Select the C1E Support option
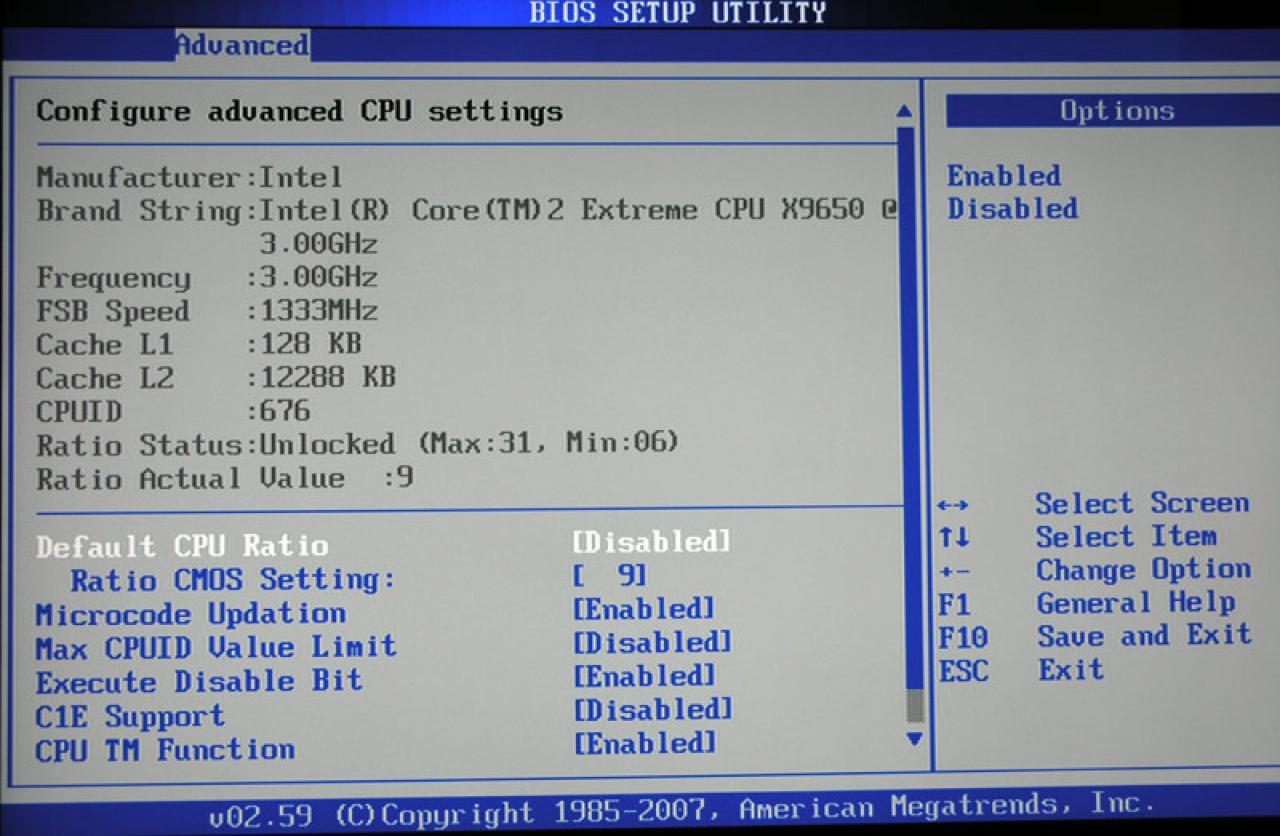The height and width of the screenshot is (836, 1280). click(130, 716)
